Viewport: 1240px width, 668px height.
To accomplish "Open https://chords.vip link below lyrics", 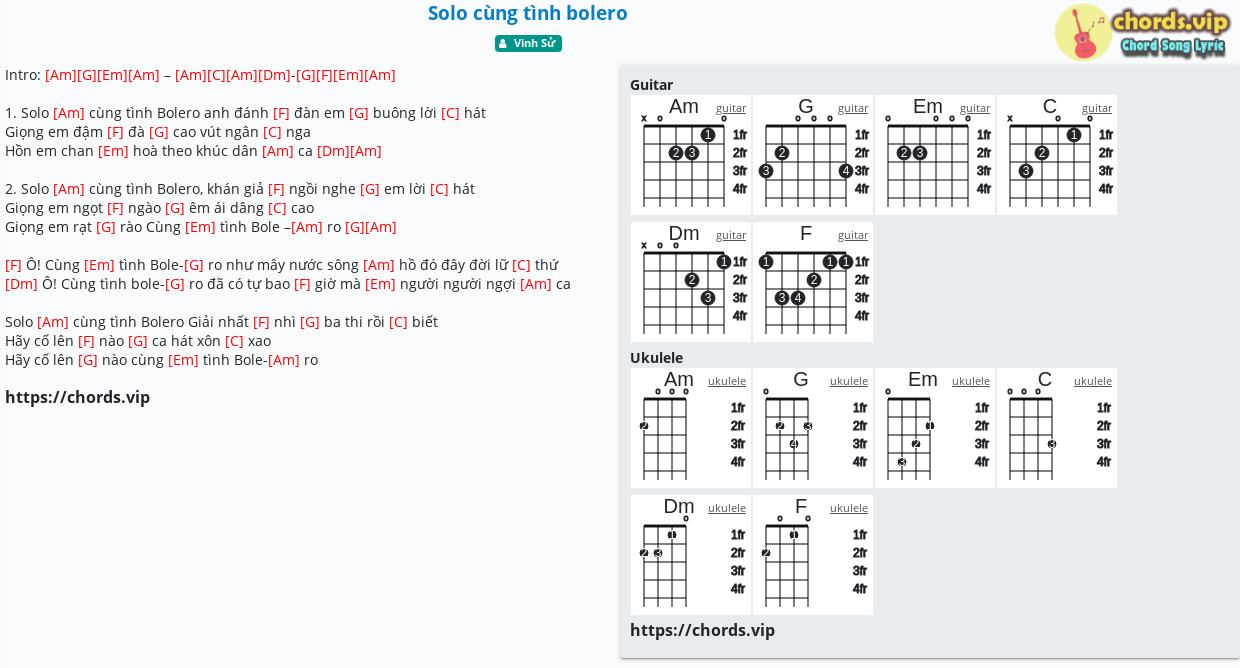I will (77, 397).
